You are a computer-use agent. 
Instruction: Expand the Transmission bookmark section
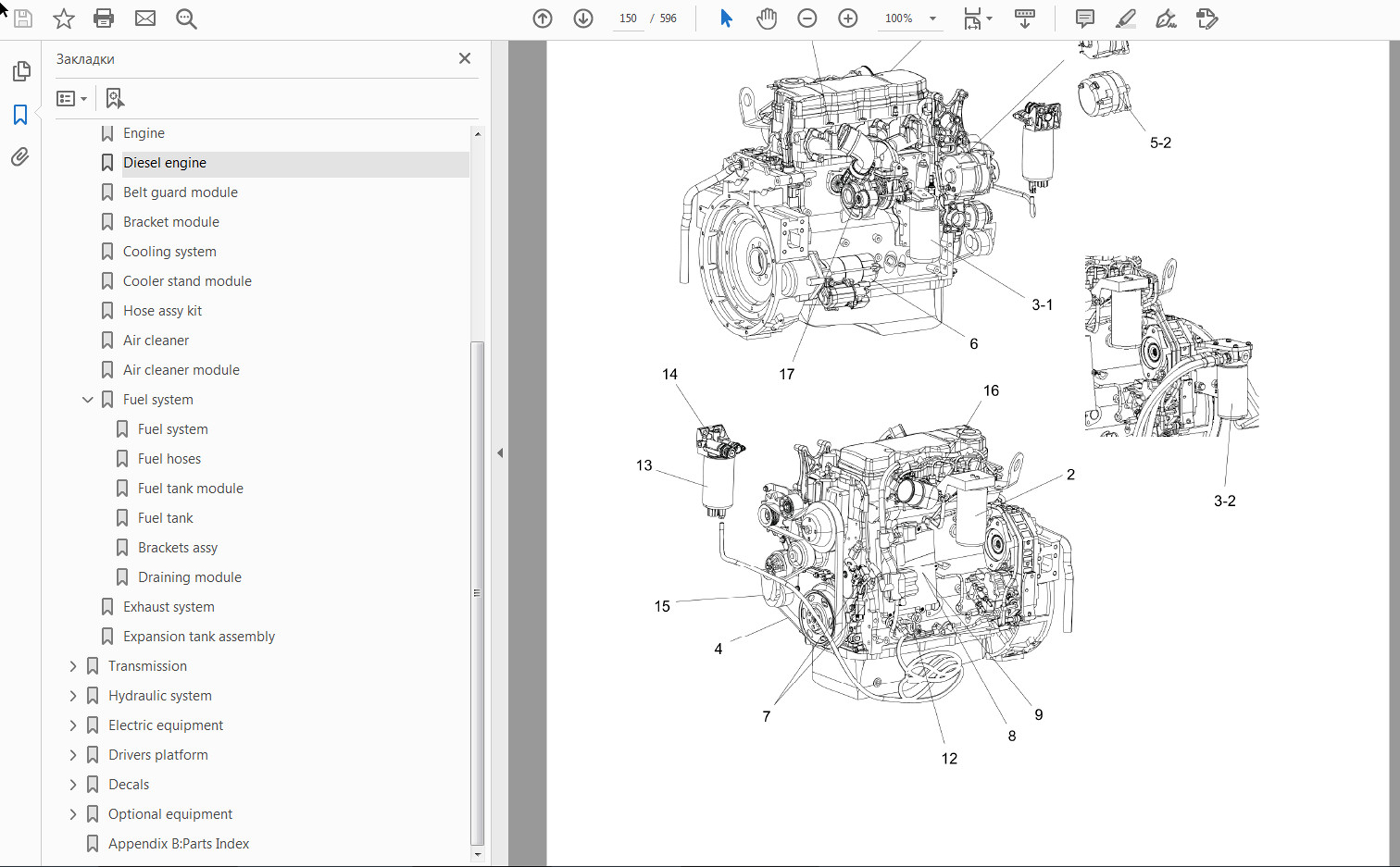[x=73, y=666]
